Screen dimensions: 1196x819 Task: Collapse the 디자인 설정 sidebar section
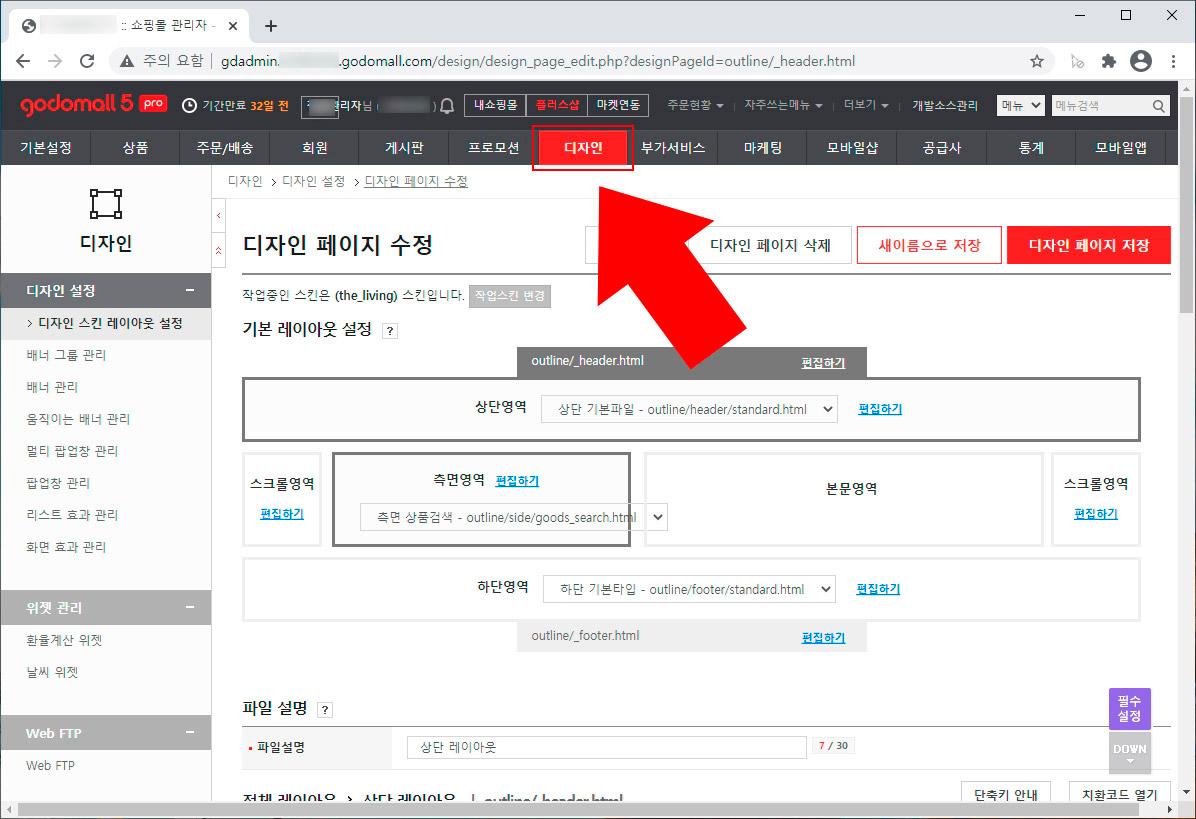[190, 290]
